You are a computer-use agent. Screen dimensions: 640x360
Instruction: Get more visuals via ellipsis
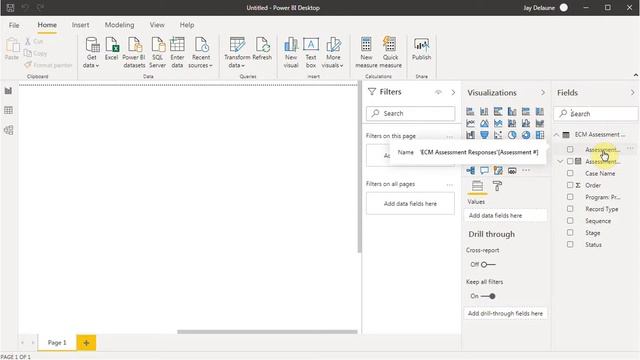tap(526, 170)
